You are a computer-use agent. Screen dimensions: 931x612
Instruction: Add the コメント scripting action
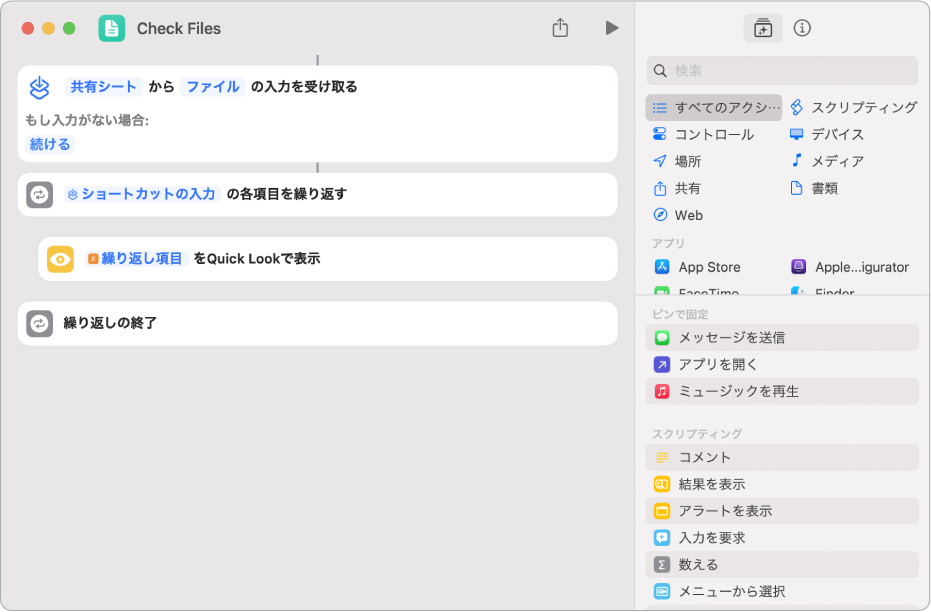782,457
